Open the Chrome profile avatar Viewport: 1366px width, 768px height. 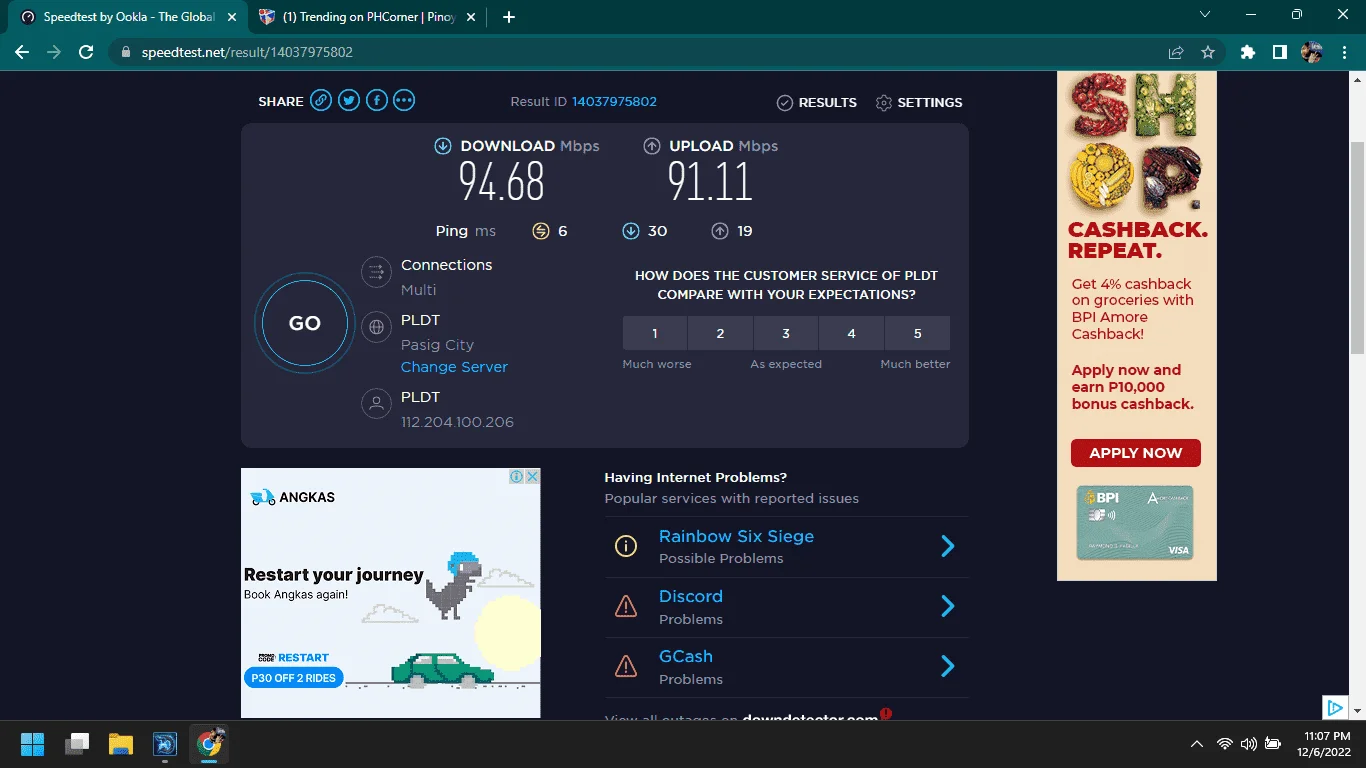(x=1311, y=52)
